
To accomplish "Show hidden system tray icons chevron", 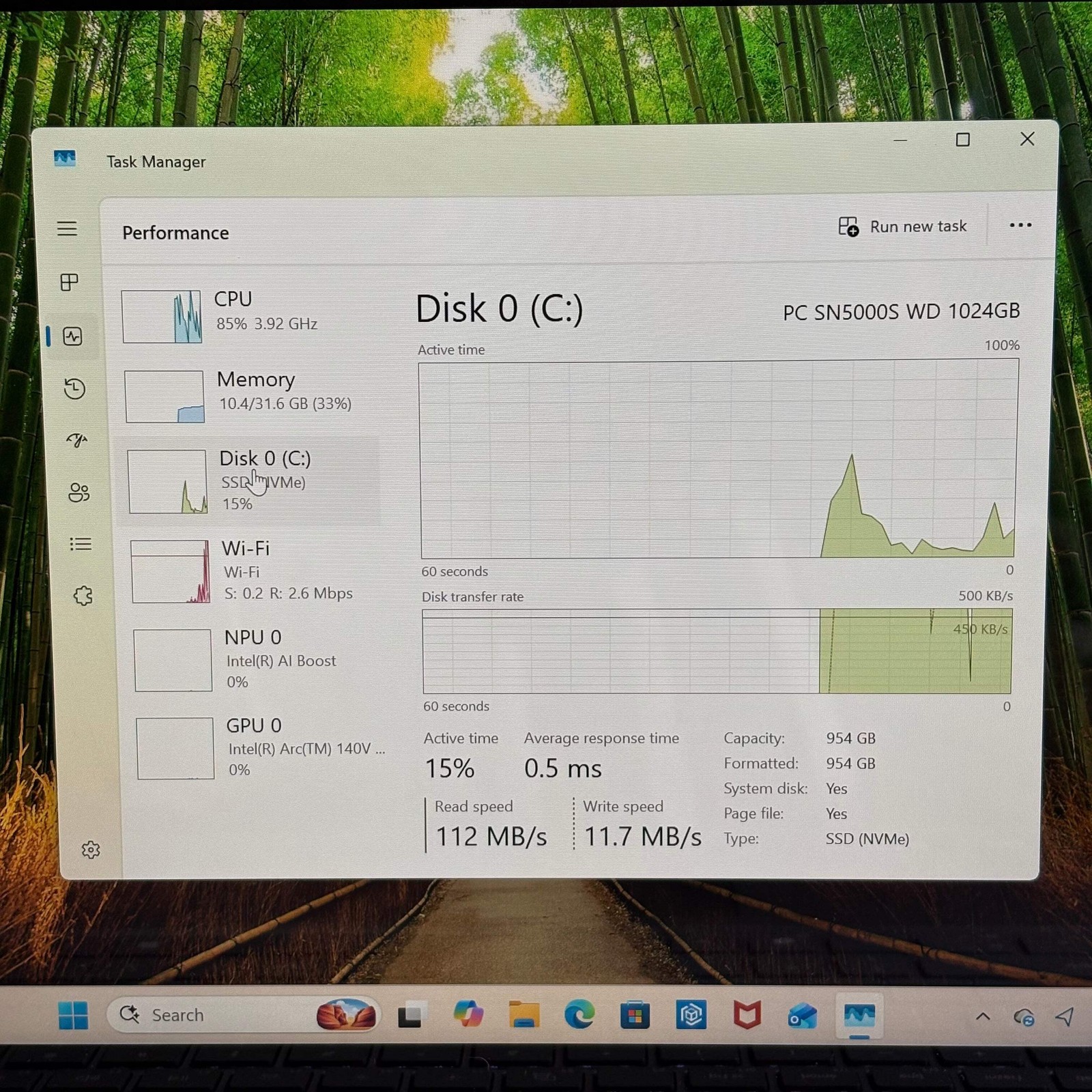I will 983,1016.
